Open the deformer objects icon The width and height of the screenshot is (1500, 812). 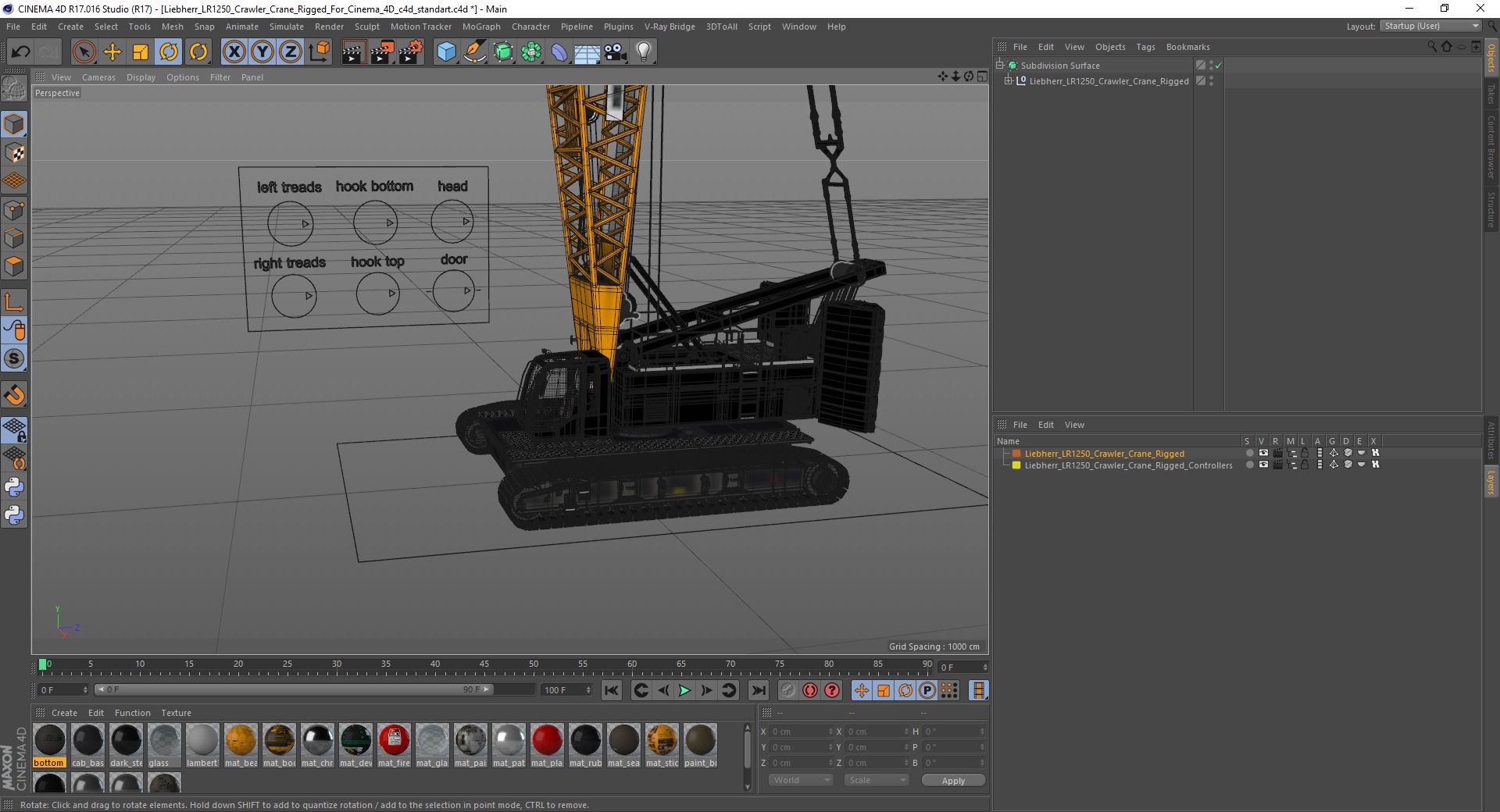coord(559,52)
